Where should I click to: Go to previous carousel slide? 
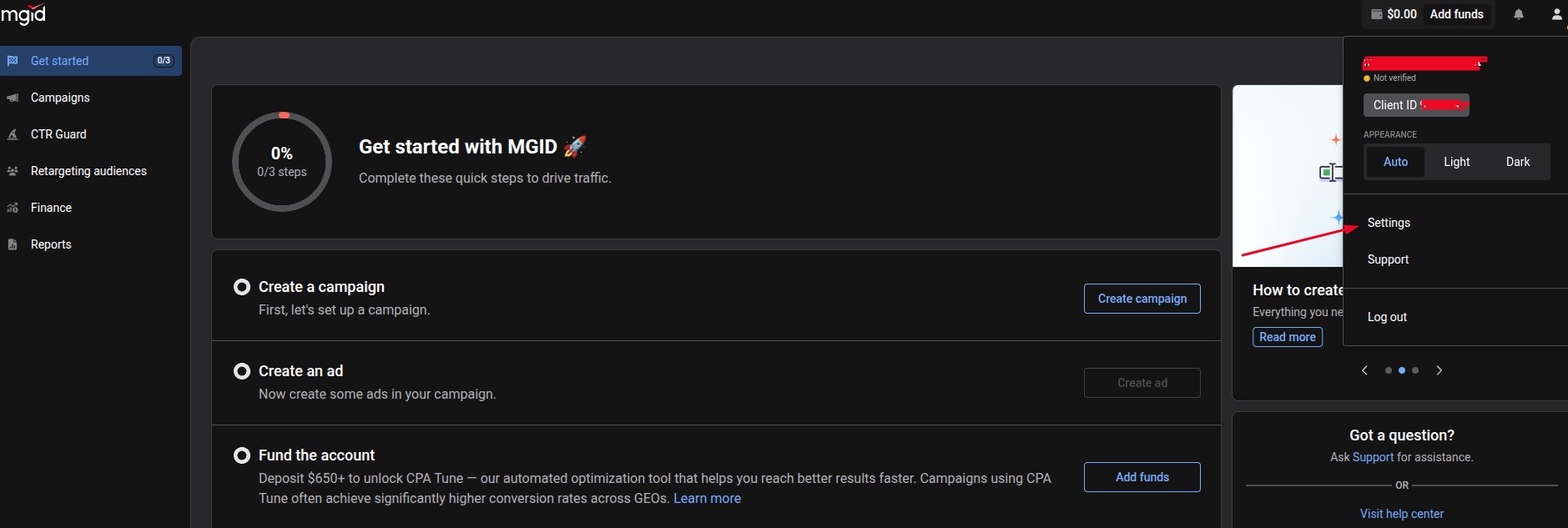coord(1364,370)
